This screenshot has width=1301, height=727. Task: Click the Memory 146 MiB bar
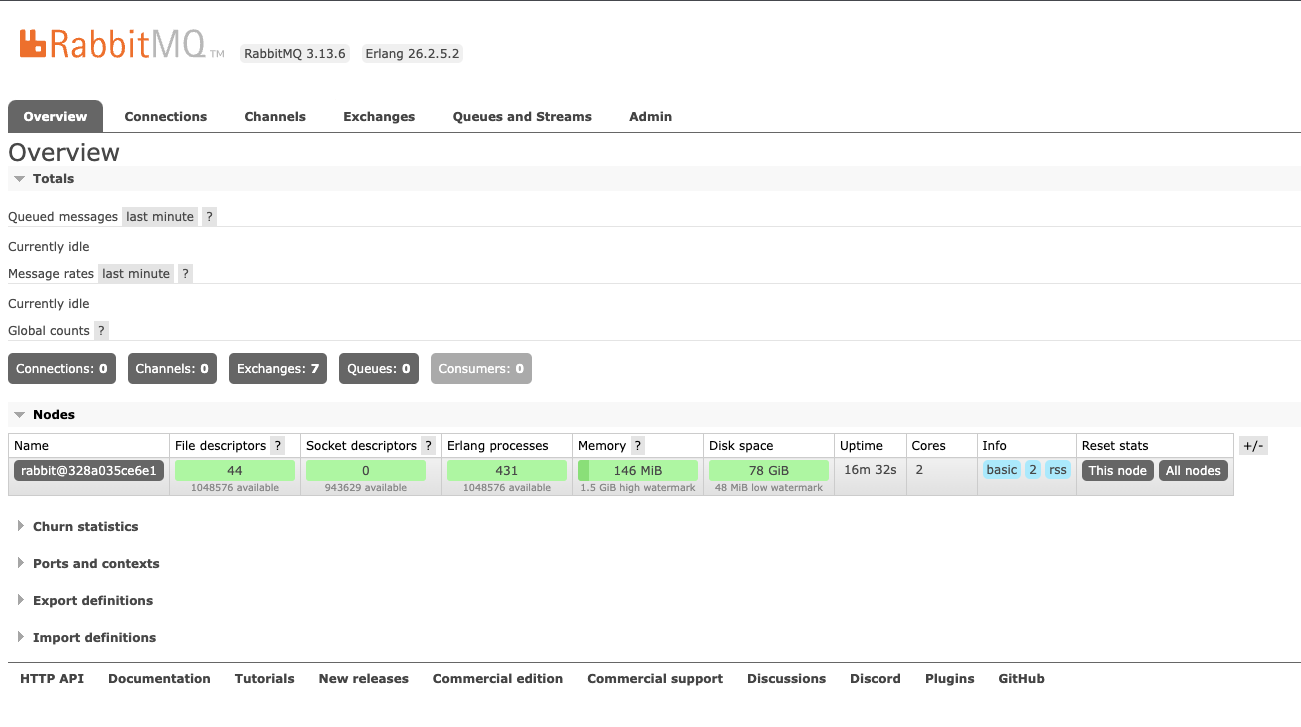pyautogui.click(x=638, y=471)
